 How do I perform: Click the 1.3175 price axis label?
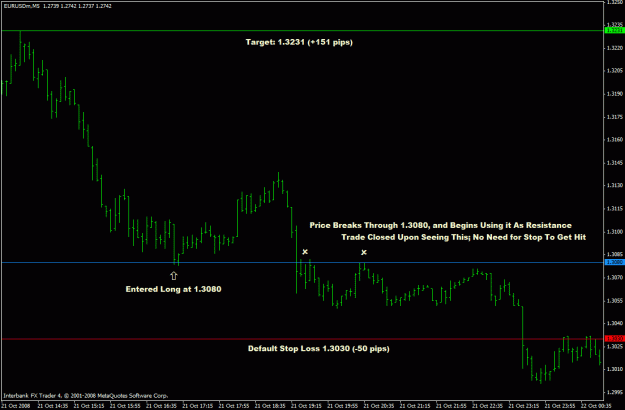615,117
